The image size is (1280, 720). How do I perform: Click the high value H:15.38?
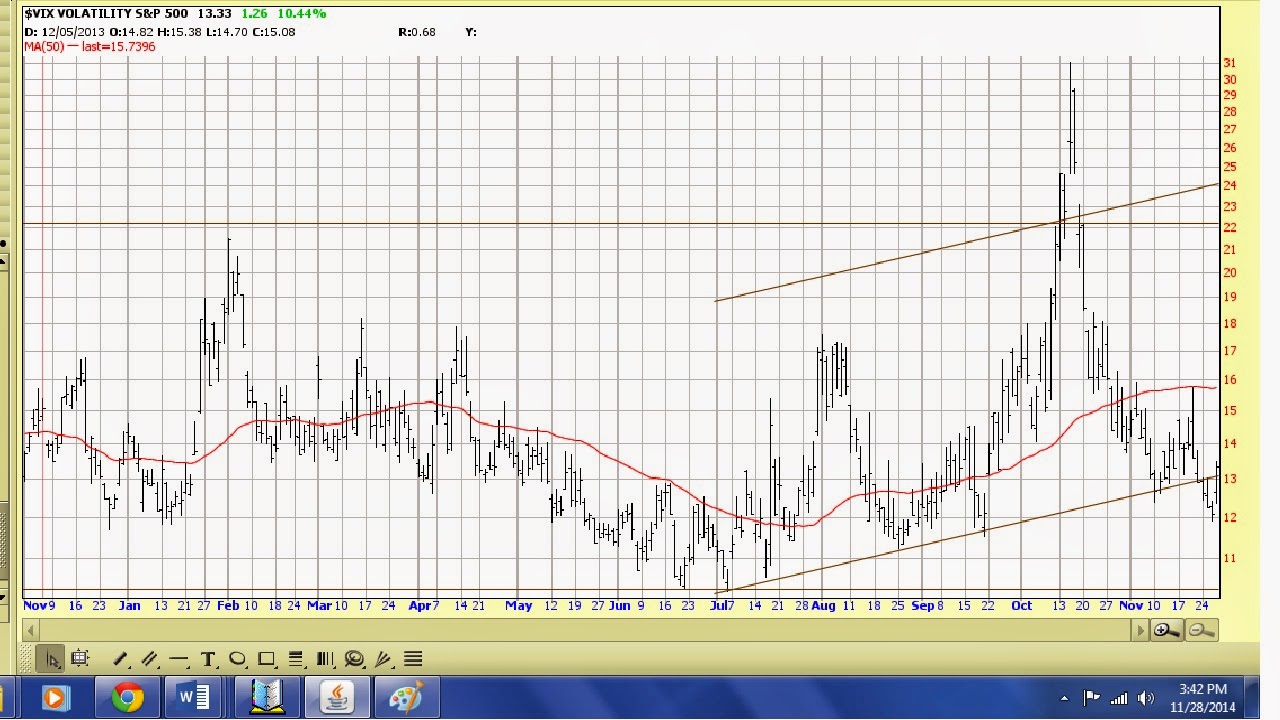click(181, 32)
